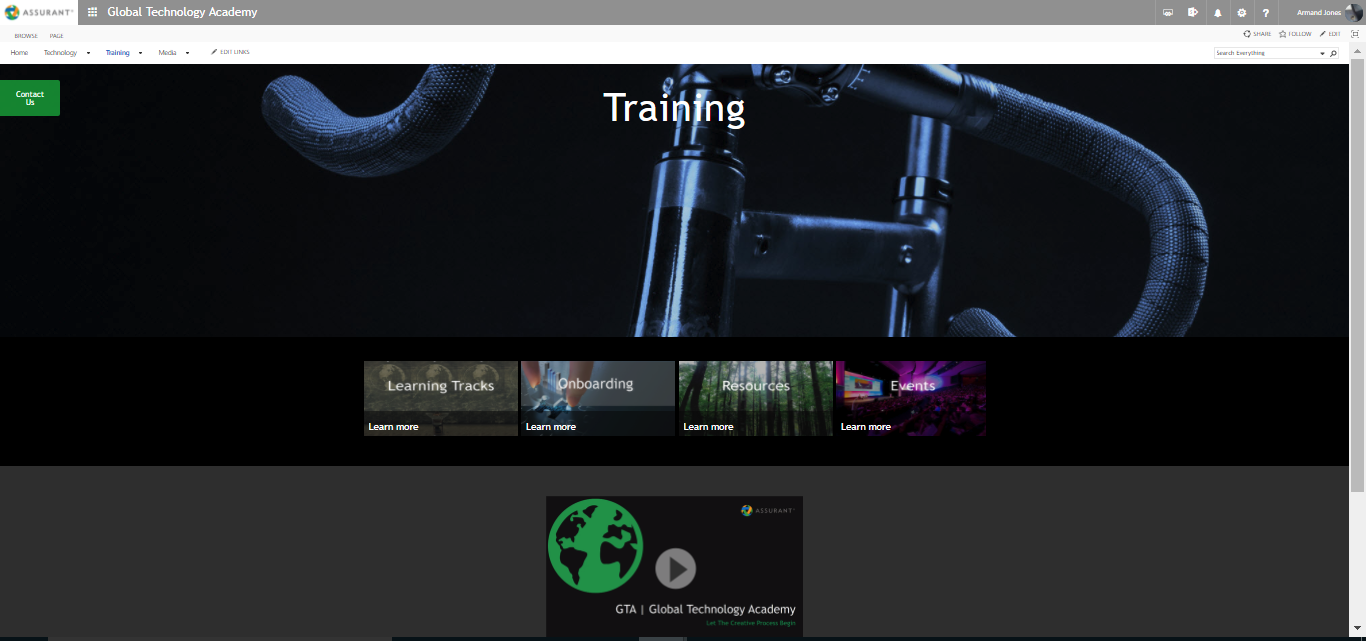The height and width of the screenshot is (641, 1366).
Task: Click the Armand Jones user name
Action: [1318, 13]
